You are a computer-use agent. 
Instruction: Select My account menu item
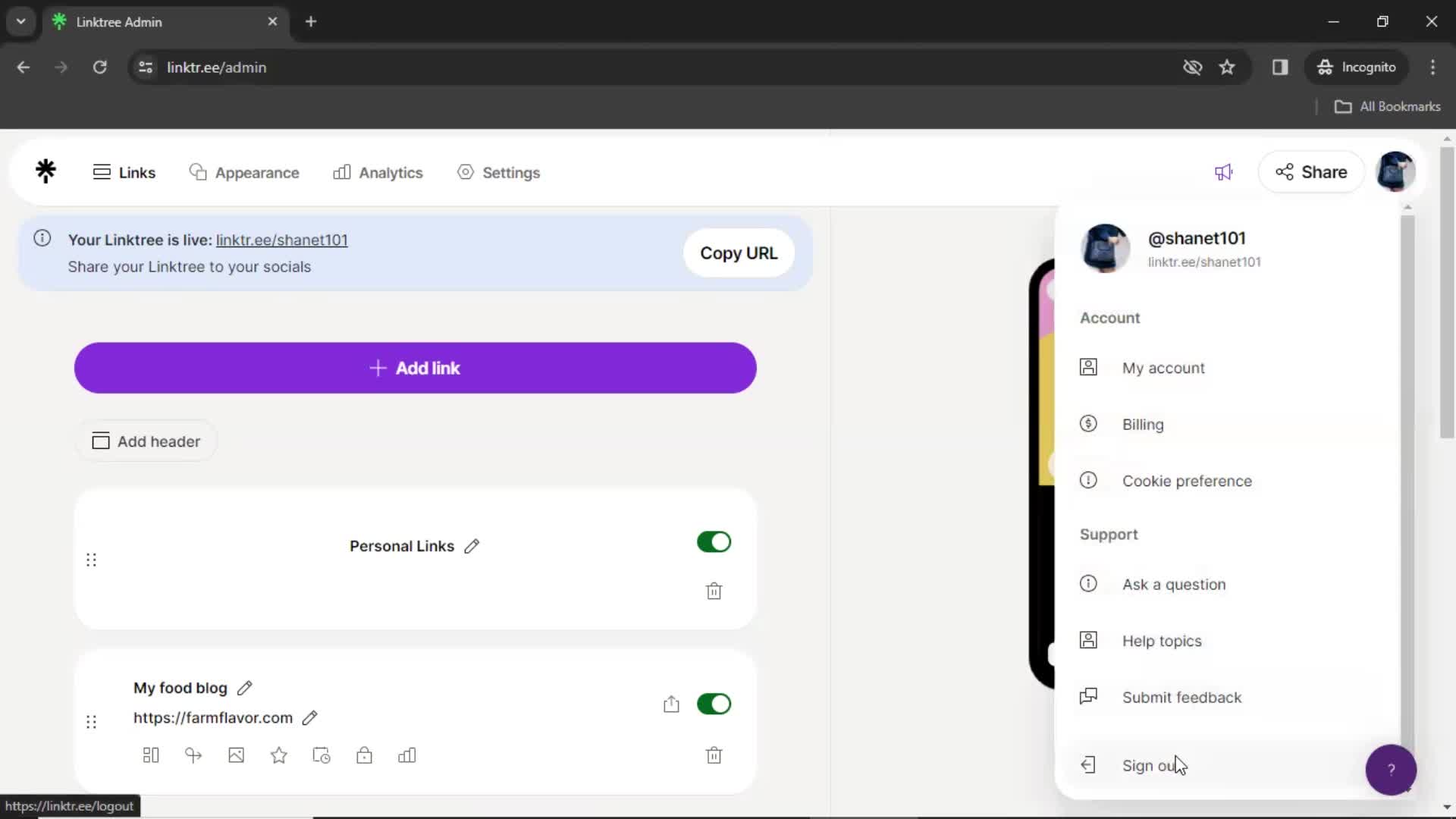pos(1228,368)
